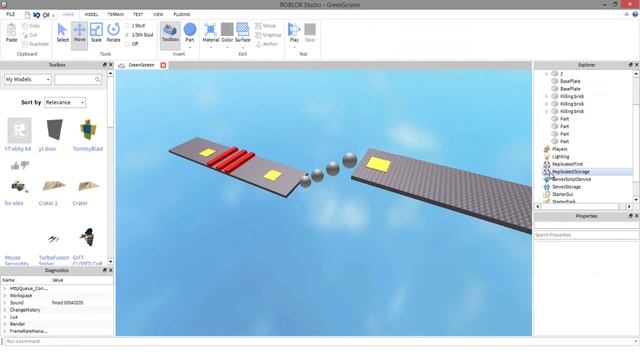
Task: Switch to the TEST ribbon tab
Action: (138, 14)
